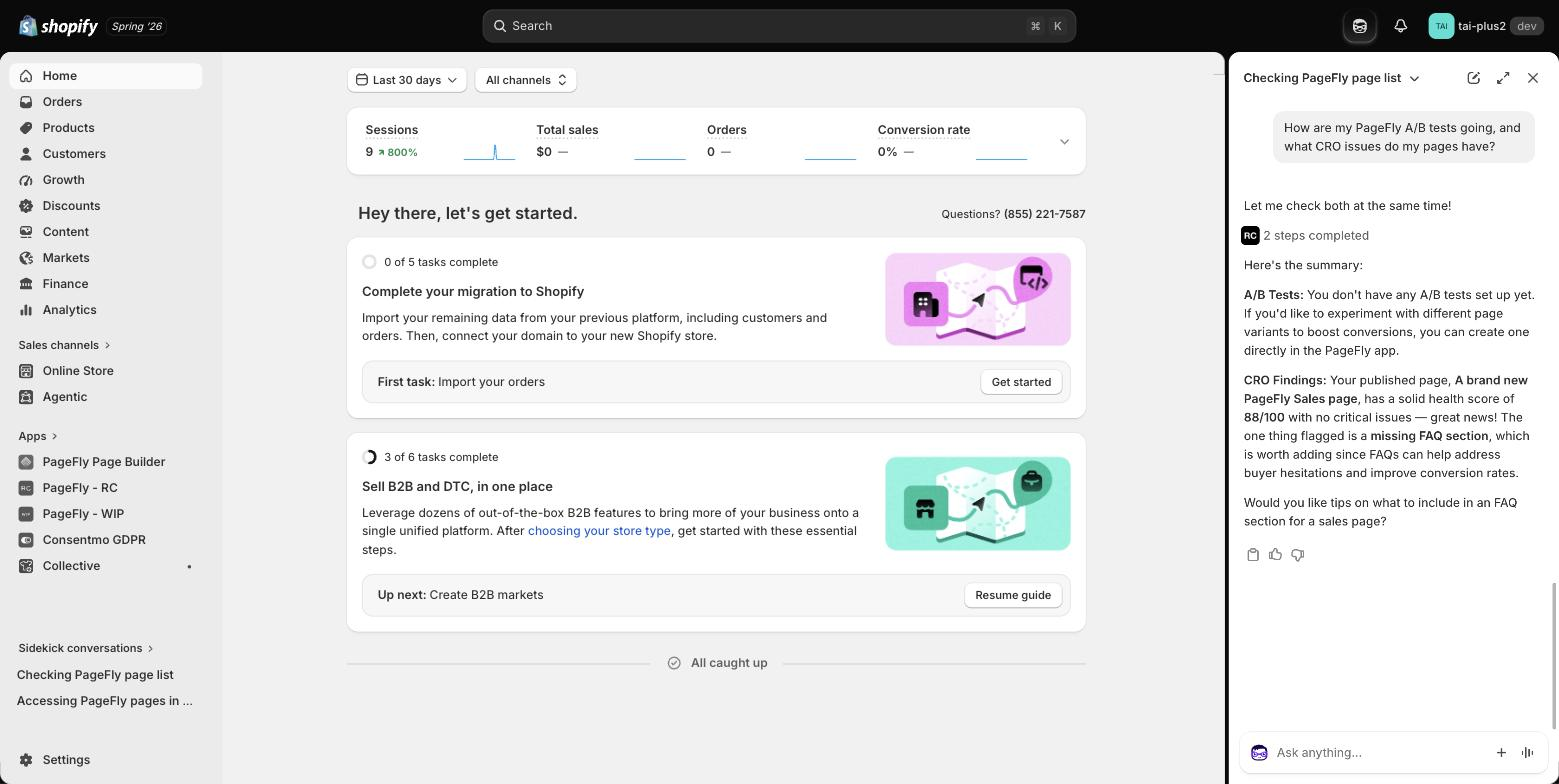This screenshot has height=784, width=1559.
Task: Click the migration illustration thumbnail
Action: pos(978,299)
